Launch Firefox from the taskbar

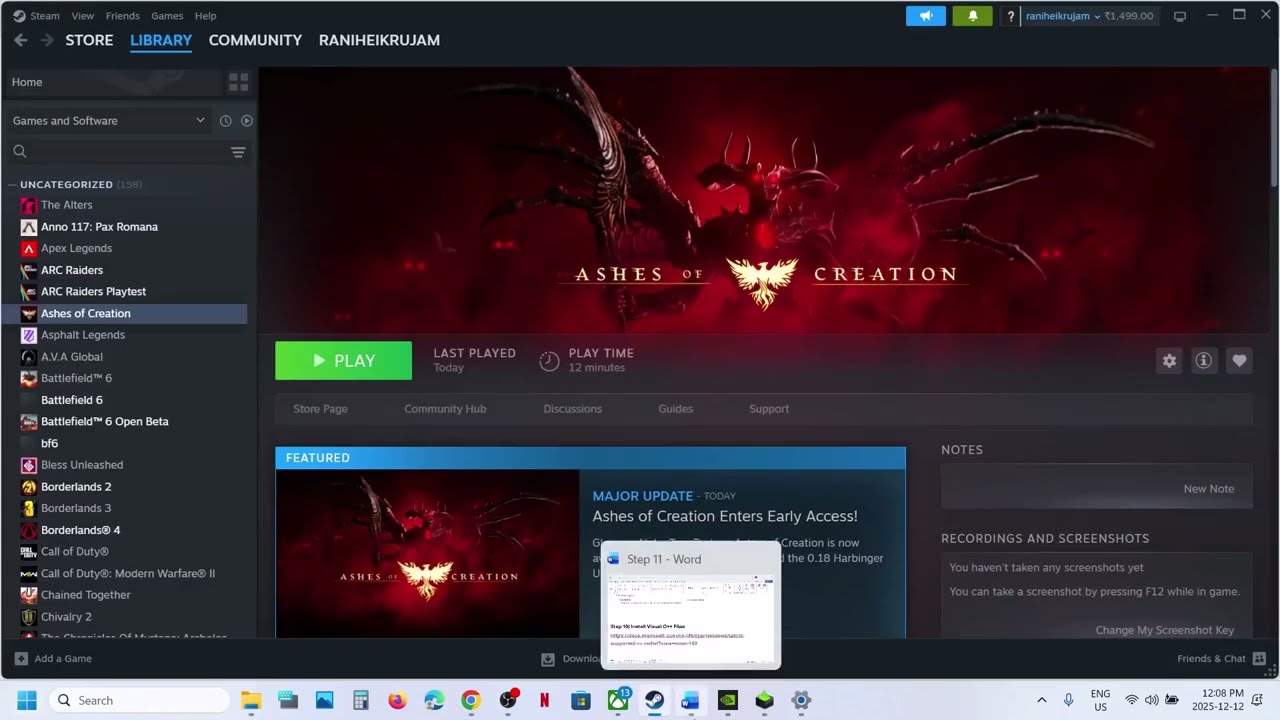(397, 700)
